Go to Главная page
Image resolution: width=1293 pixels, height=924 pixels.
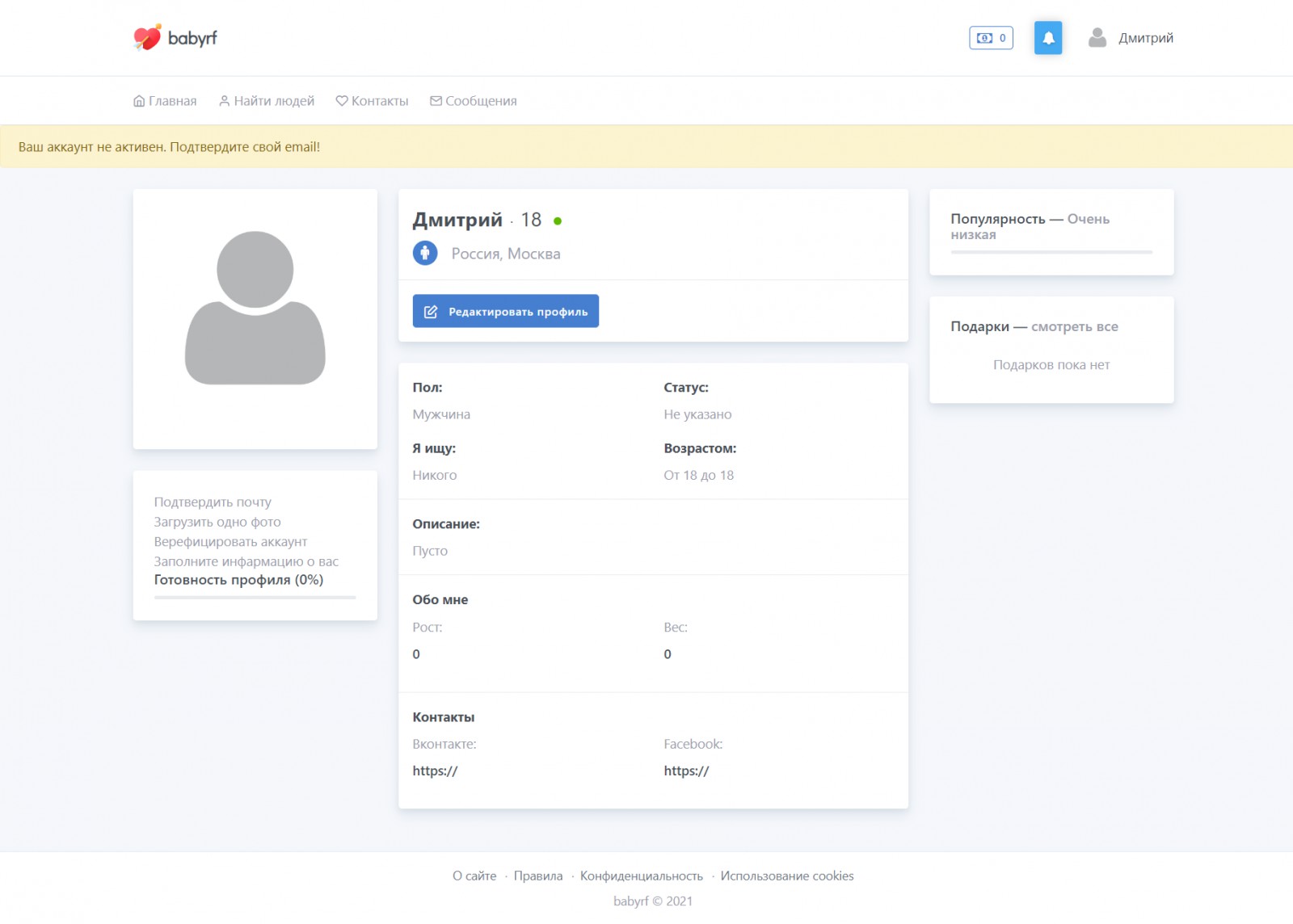coord(165,101)
